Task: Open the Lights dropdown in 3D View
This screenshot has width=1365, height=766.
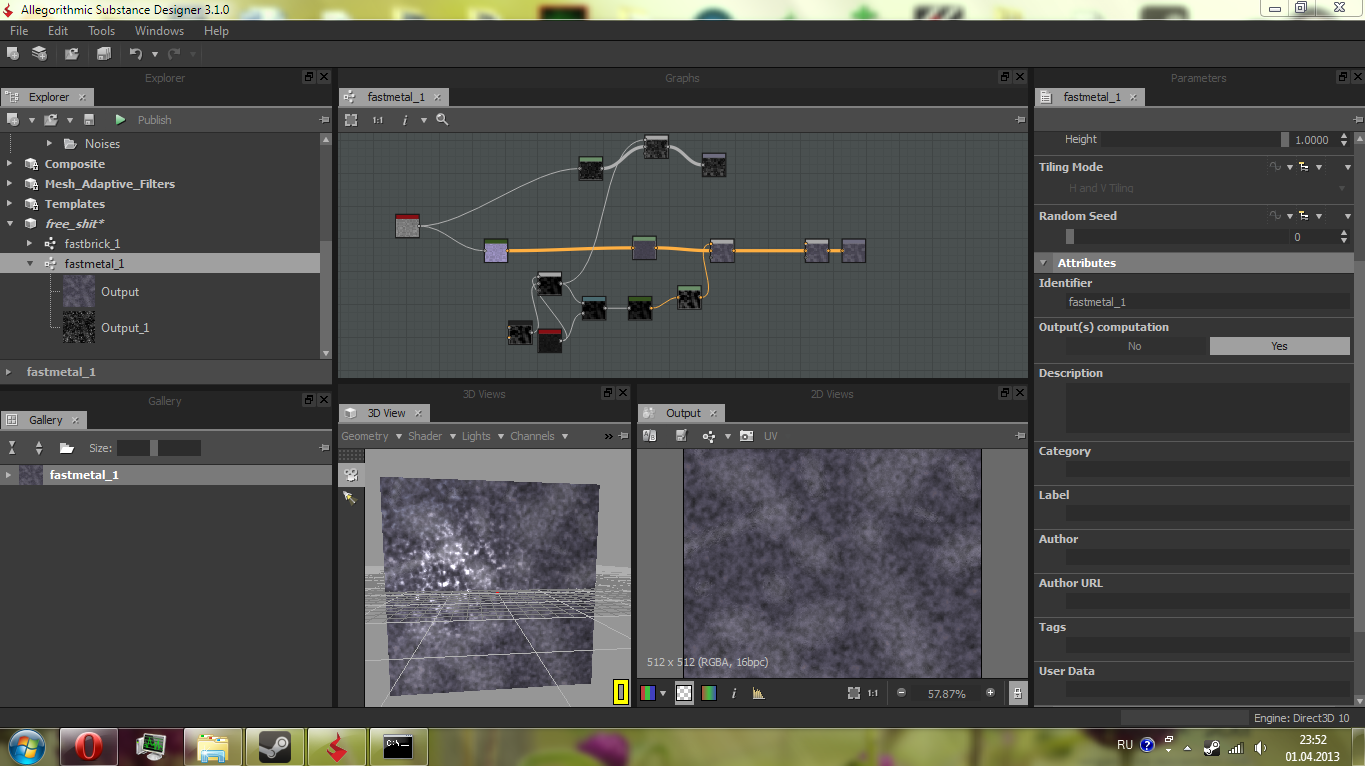Action: coord(483,436)
